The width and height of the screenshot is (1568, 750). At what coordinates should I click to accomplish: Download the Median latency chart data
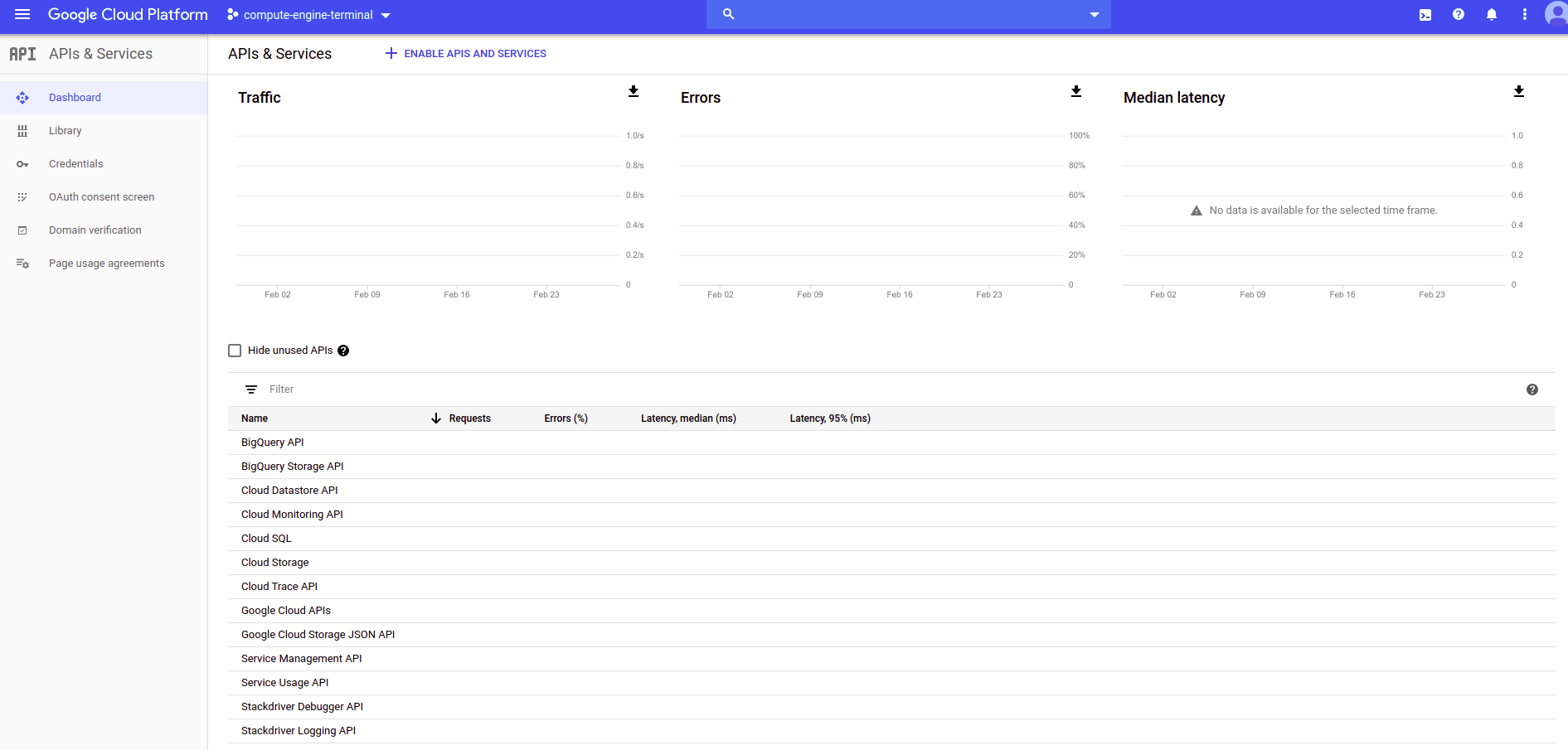[1519, 91]
